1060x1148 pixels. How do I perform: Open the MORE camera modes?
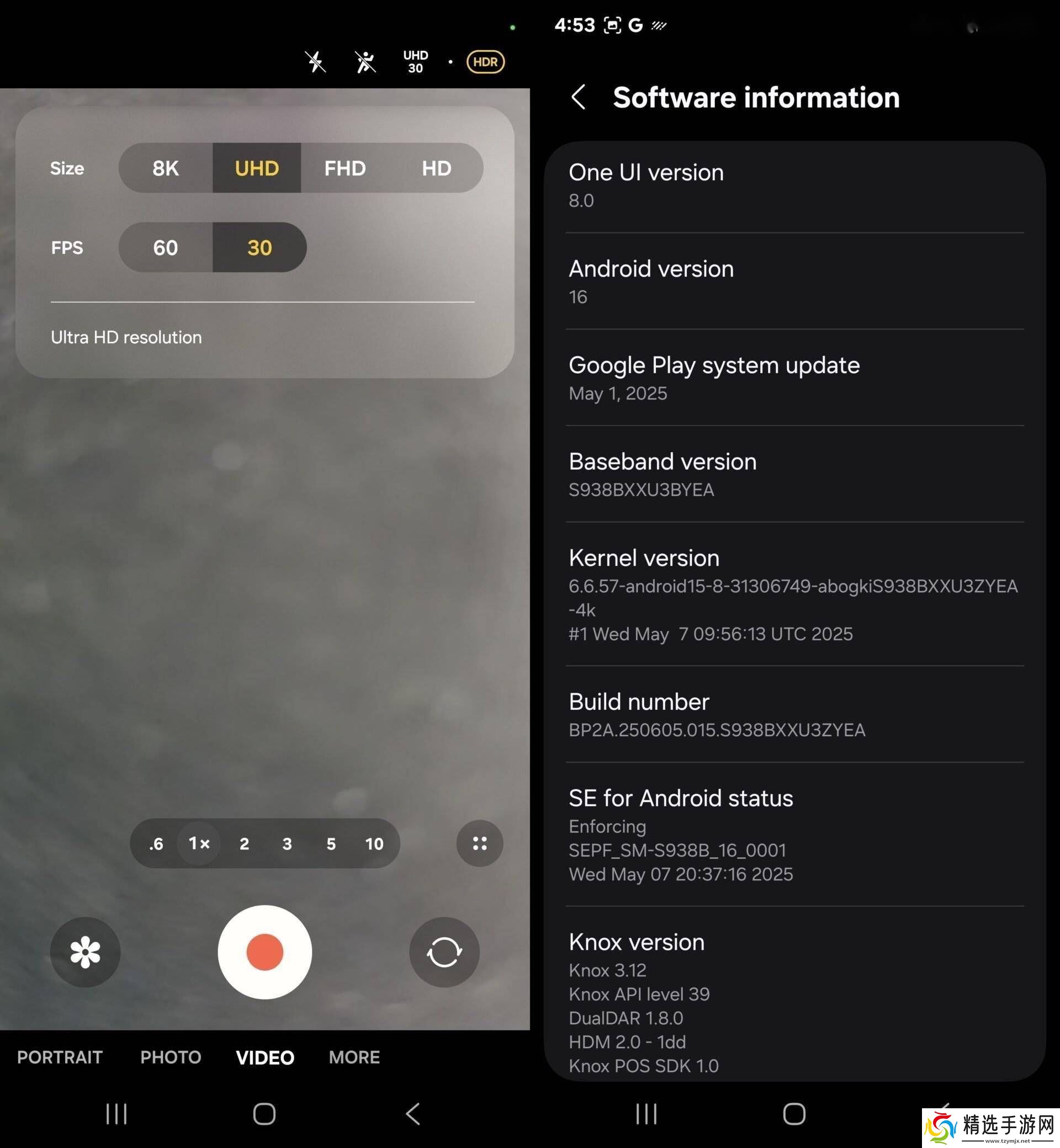pos(354,1057)
